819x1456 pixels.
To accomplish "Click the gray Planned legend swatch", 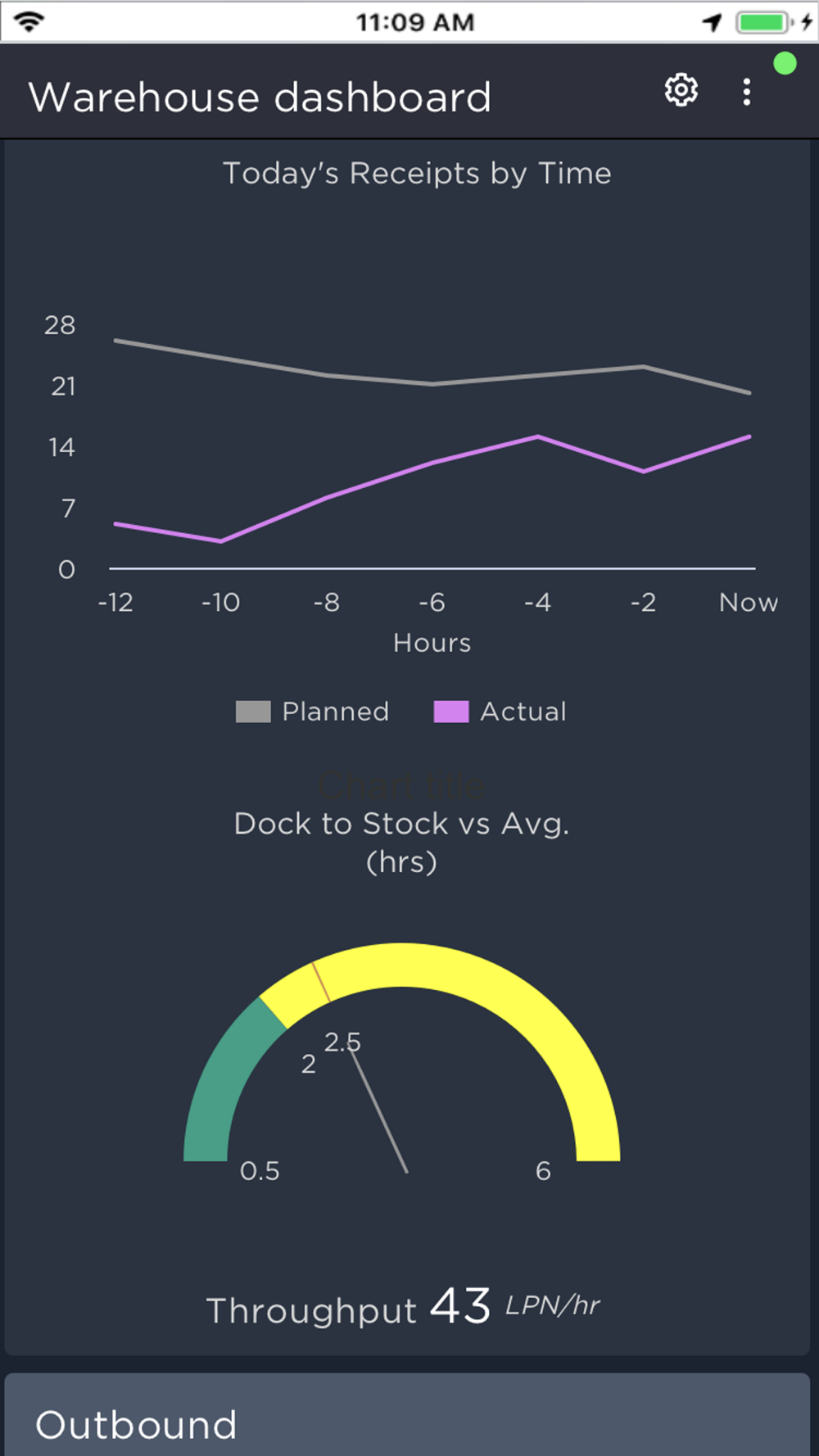I will [x=253, y=712].
